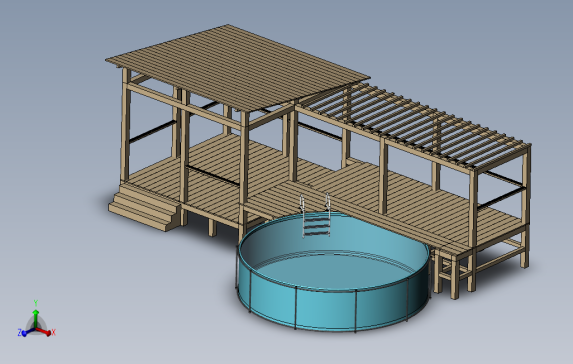Select the solid plank roof over the deck
The width and height of the screenshot is (573, 364).
click(238, 68)
